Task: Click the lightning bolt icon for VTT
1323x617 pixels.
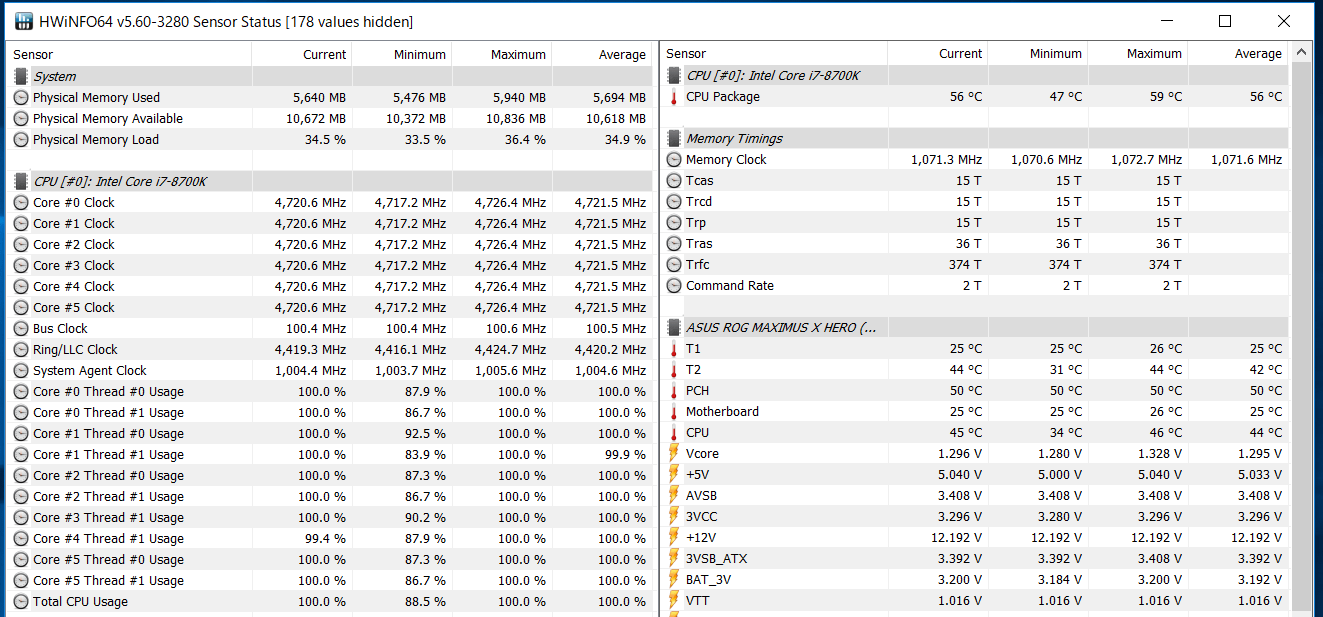Action: click(674, 600)
